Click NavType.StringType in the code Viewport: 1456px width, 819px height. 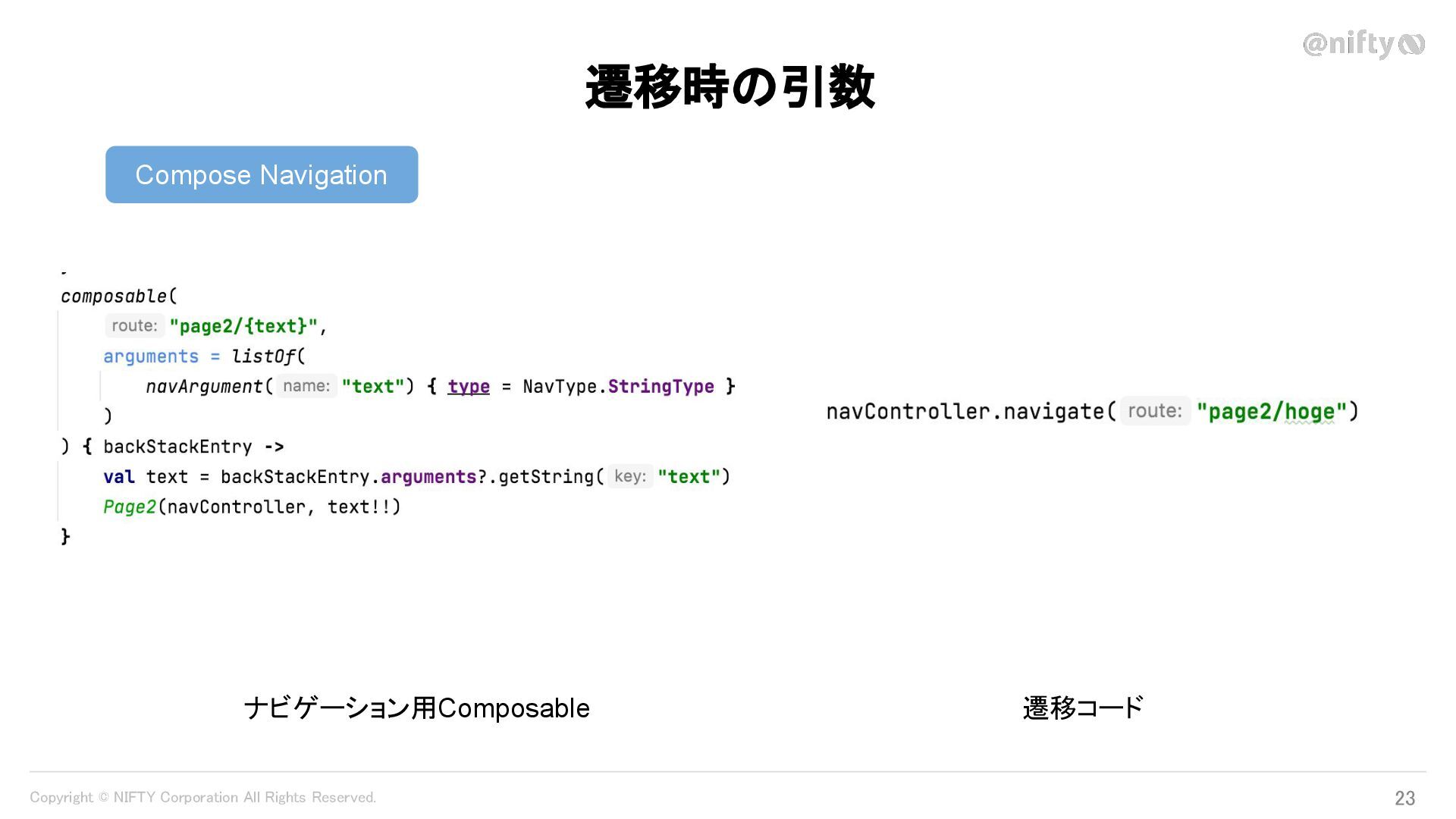point(618,387)
